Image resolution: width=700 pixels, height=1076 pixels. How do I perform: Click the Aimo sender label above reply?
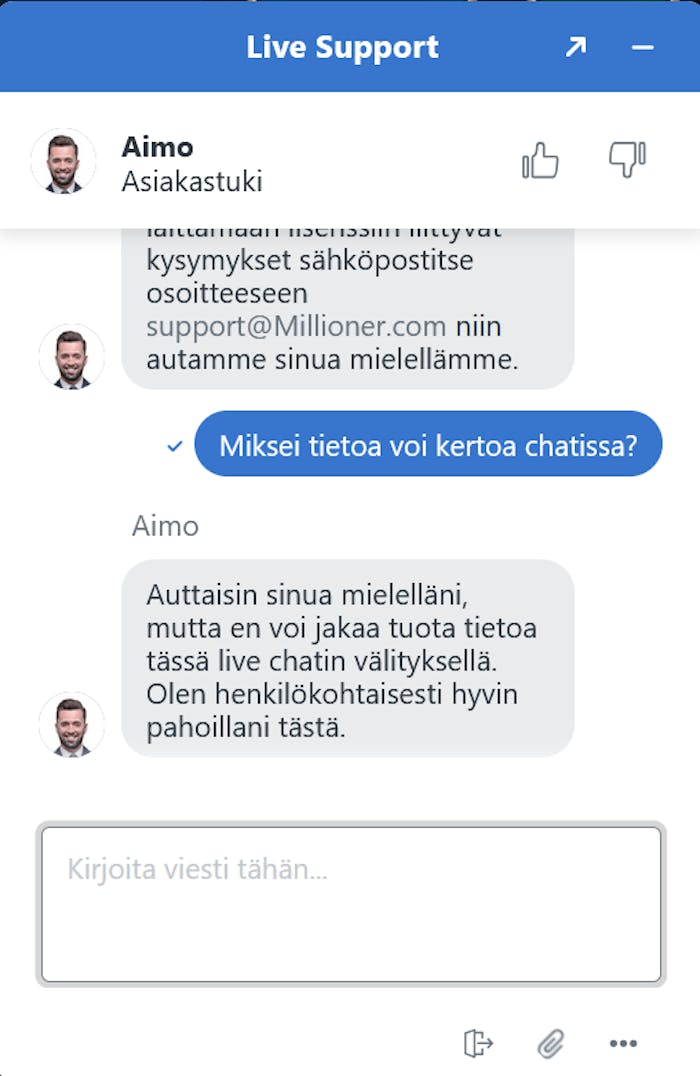[x=165, y=526]
